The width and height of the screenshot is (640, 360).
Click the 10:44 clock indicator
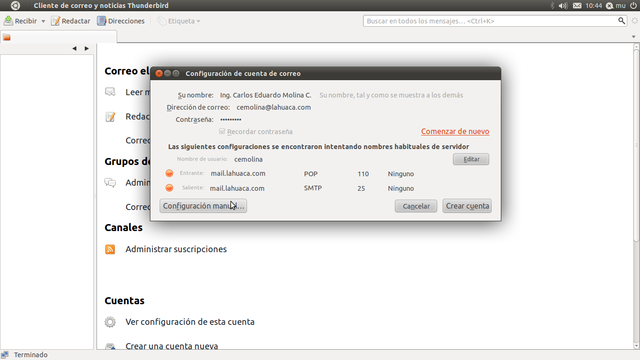[593, 5]
